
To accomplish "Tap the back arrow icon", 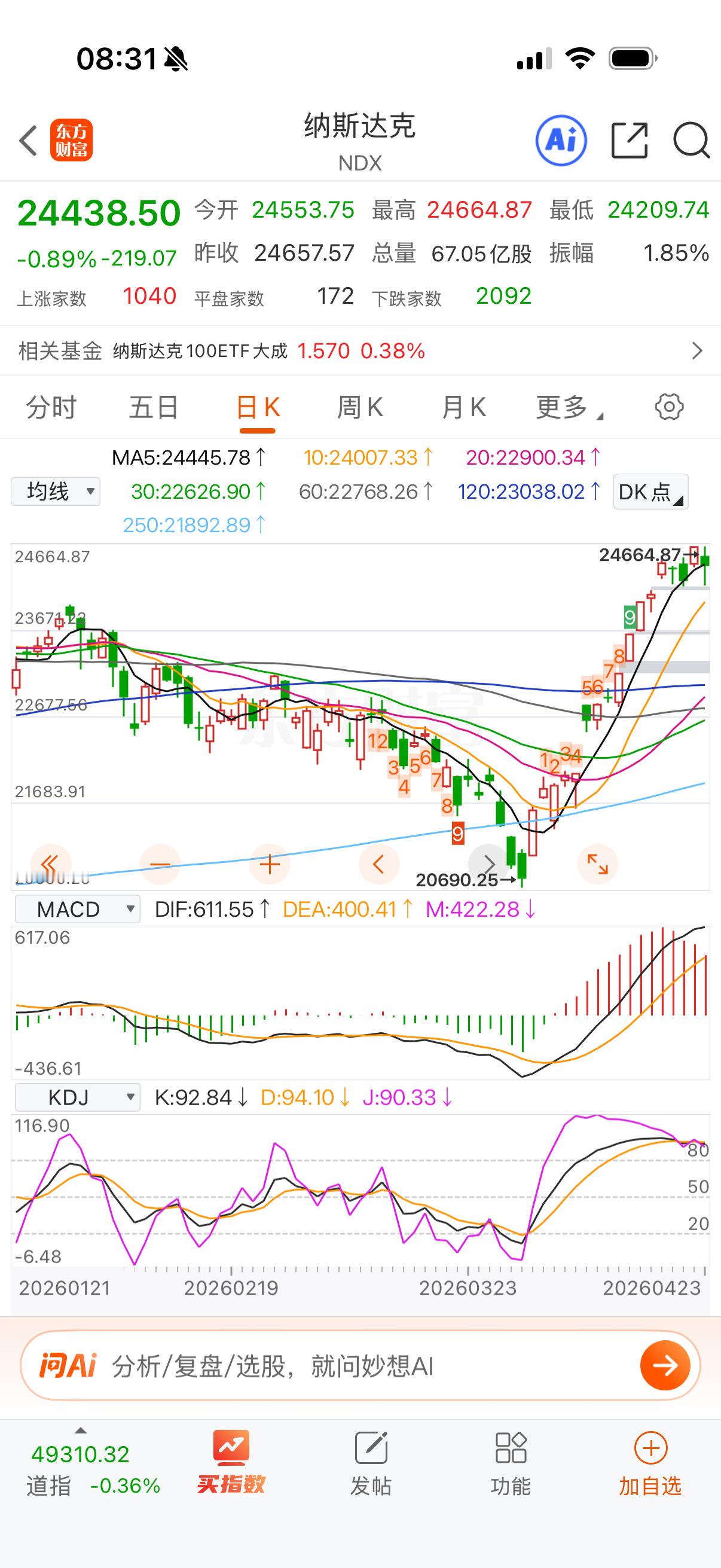I will click(x=28, y=141).
